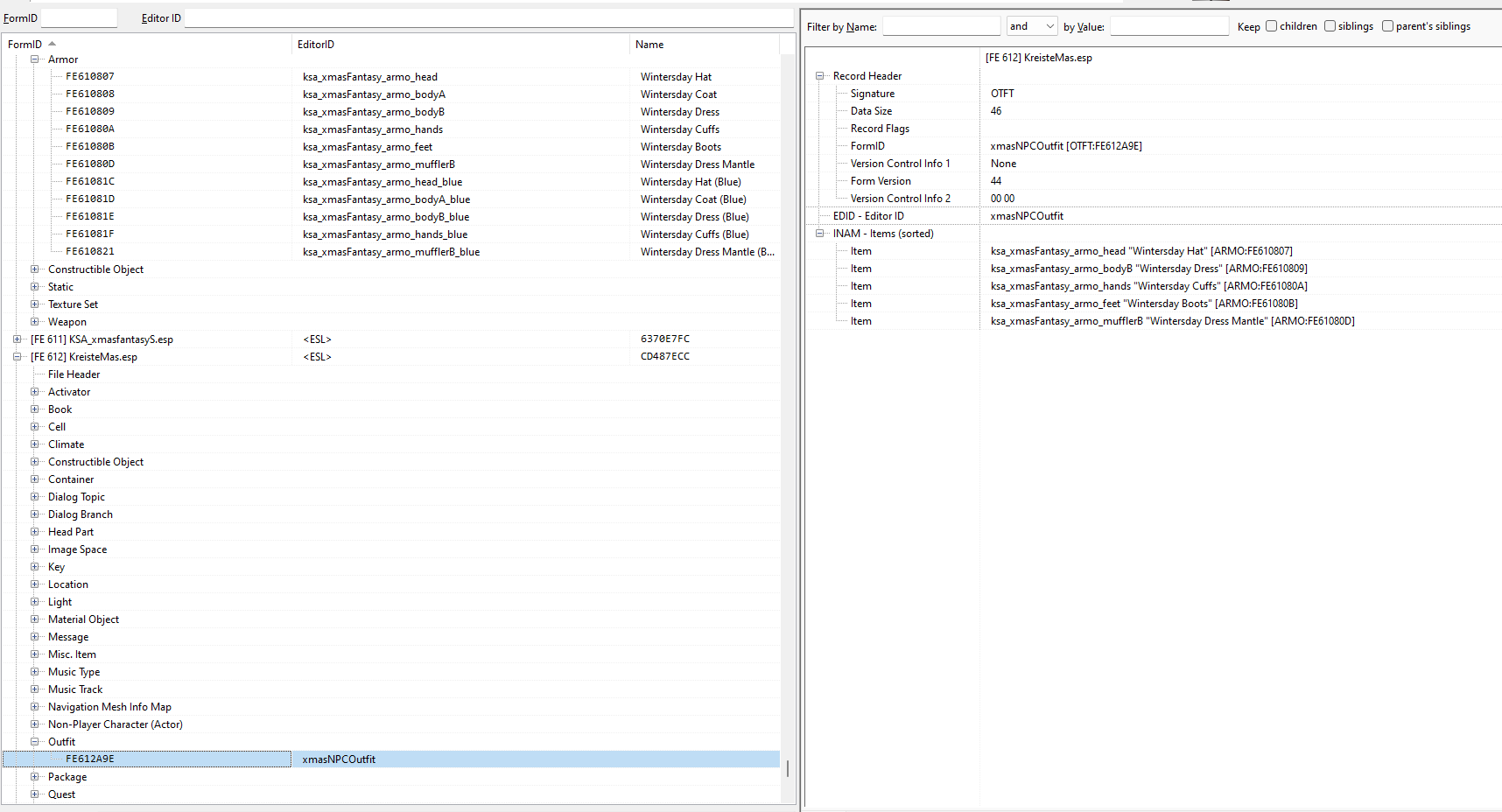This screenshot has width=1502, height=812.
Task: Select record FE61081E Wintersday Dress (Blue)
Action: pyautogui.click(x=390, y=217)
